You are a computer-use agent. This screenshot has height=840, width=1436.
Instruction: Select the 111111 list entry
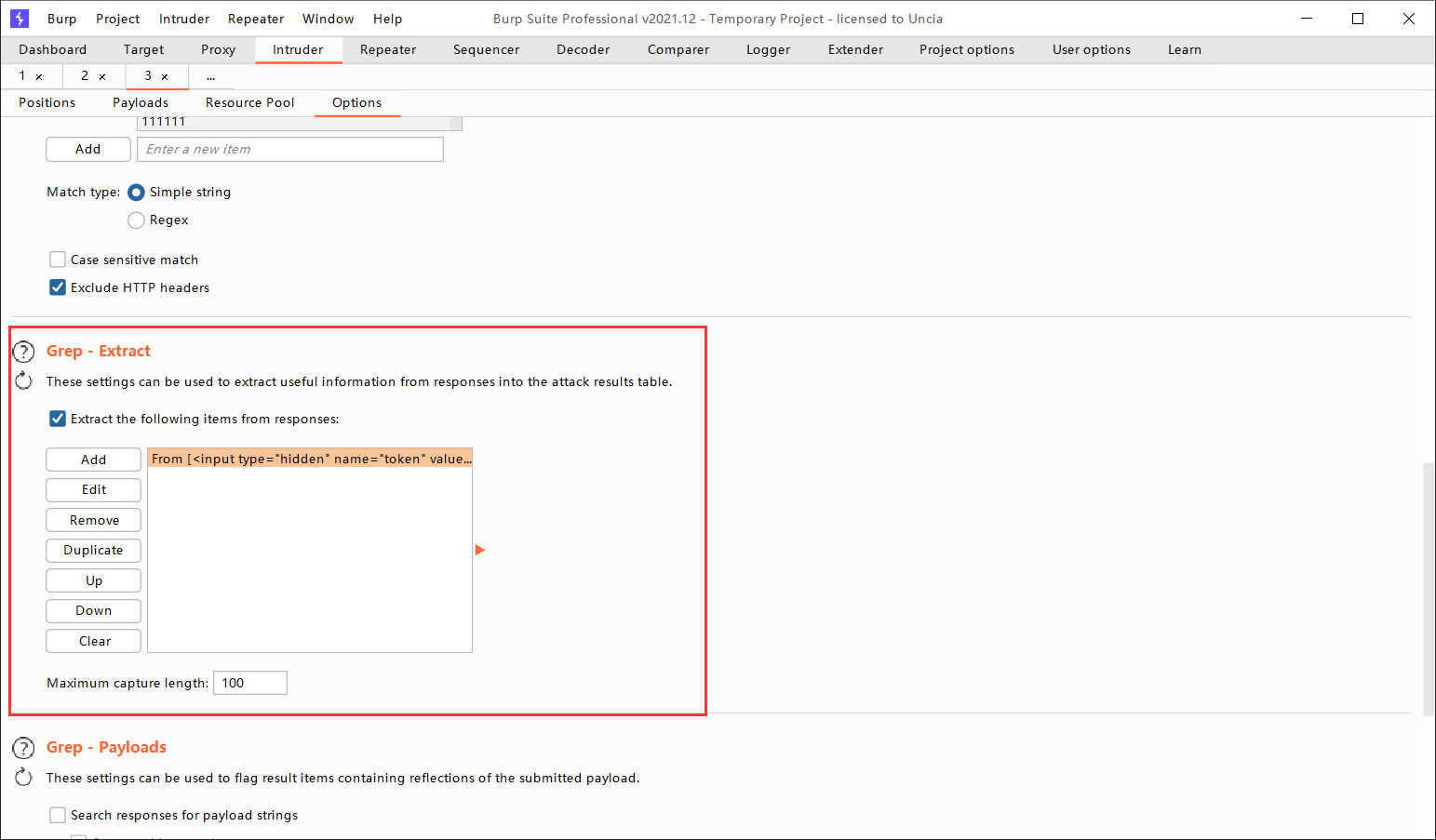tap(294, 123)
